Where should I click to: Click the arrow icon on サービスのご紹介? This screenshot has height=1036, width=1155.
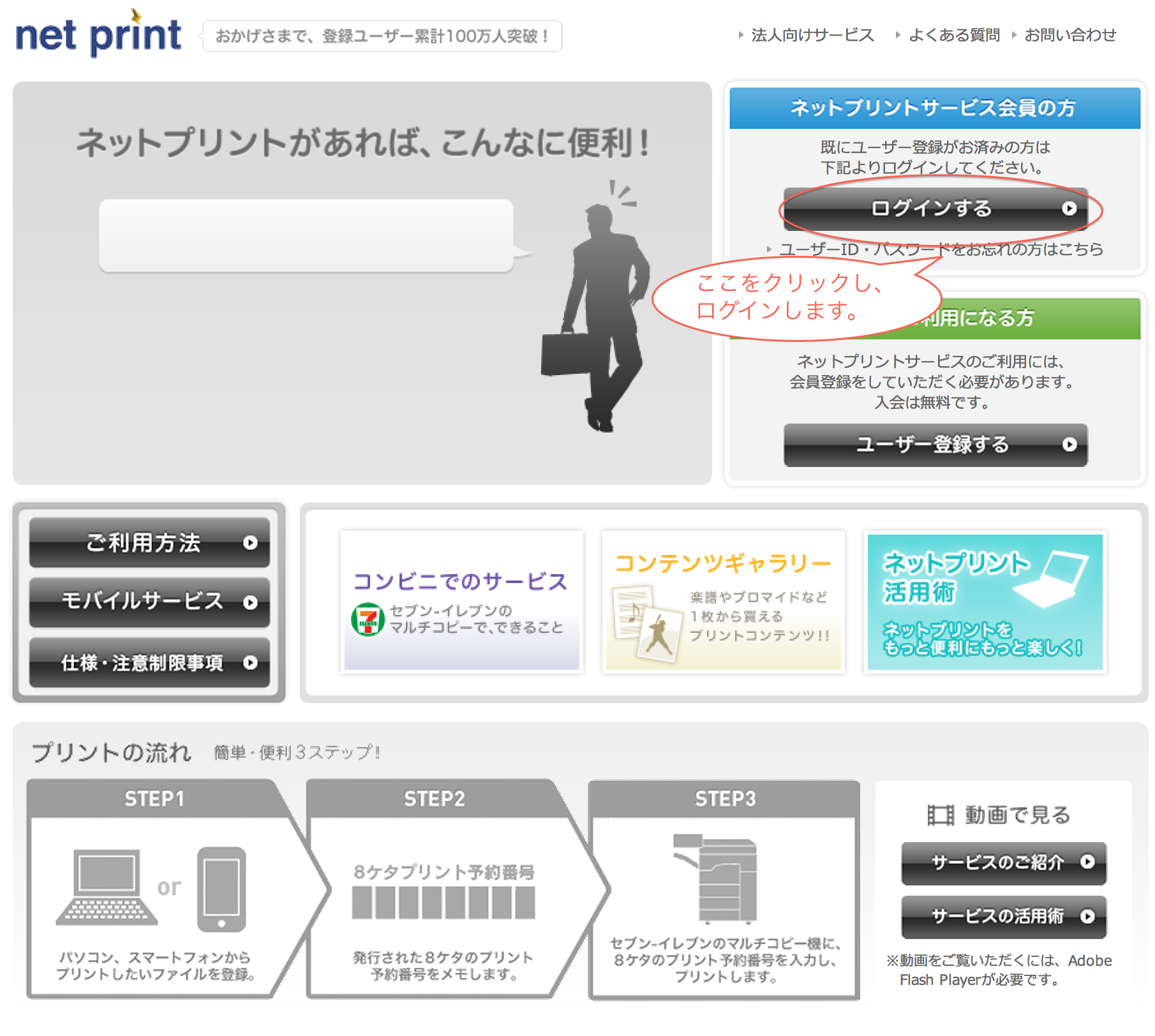(1087, 862)
